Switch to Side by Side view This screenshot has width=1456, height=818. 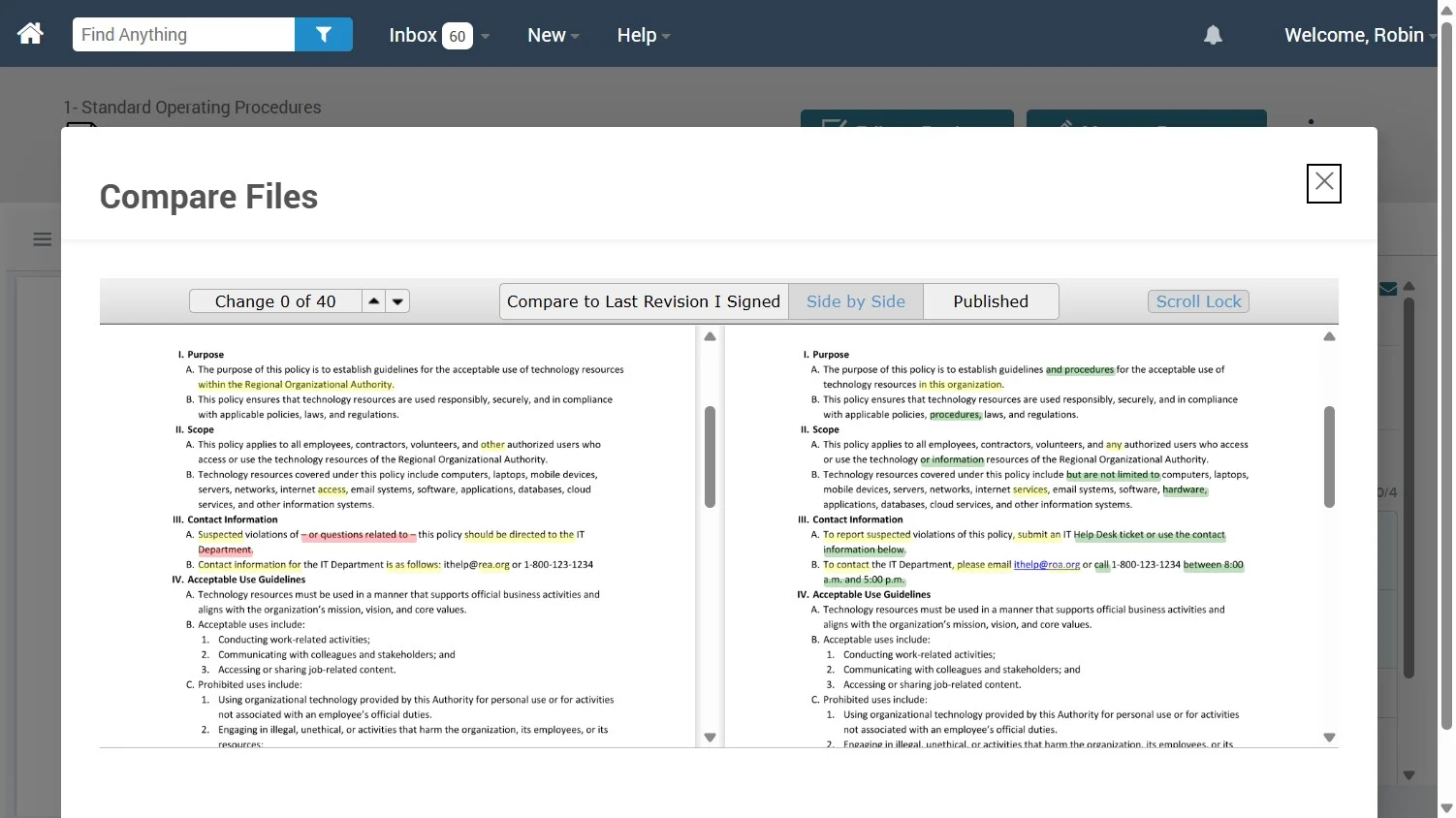click(x=856, y=301)
